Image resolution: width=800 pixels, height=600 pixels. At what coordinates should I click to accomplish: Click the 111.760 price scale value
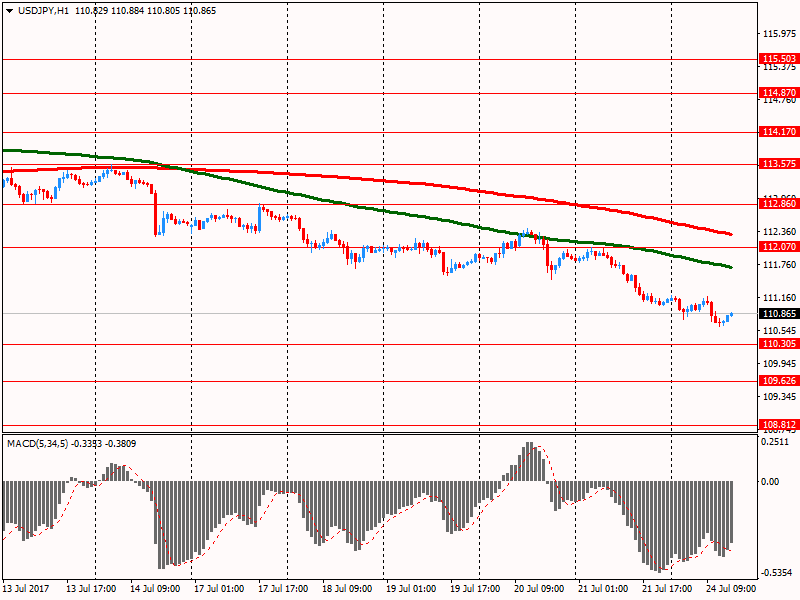pos(779,265)
